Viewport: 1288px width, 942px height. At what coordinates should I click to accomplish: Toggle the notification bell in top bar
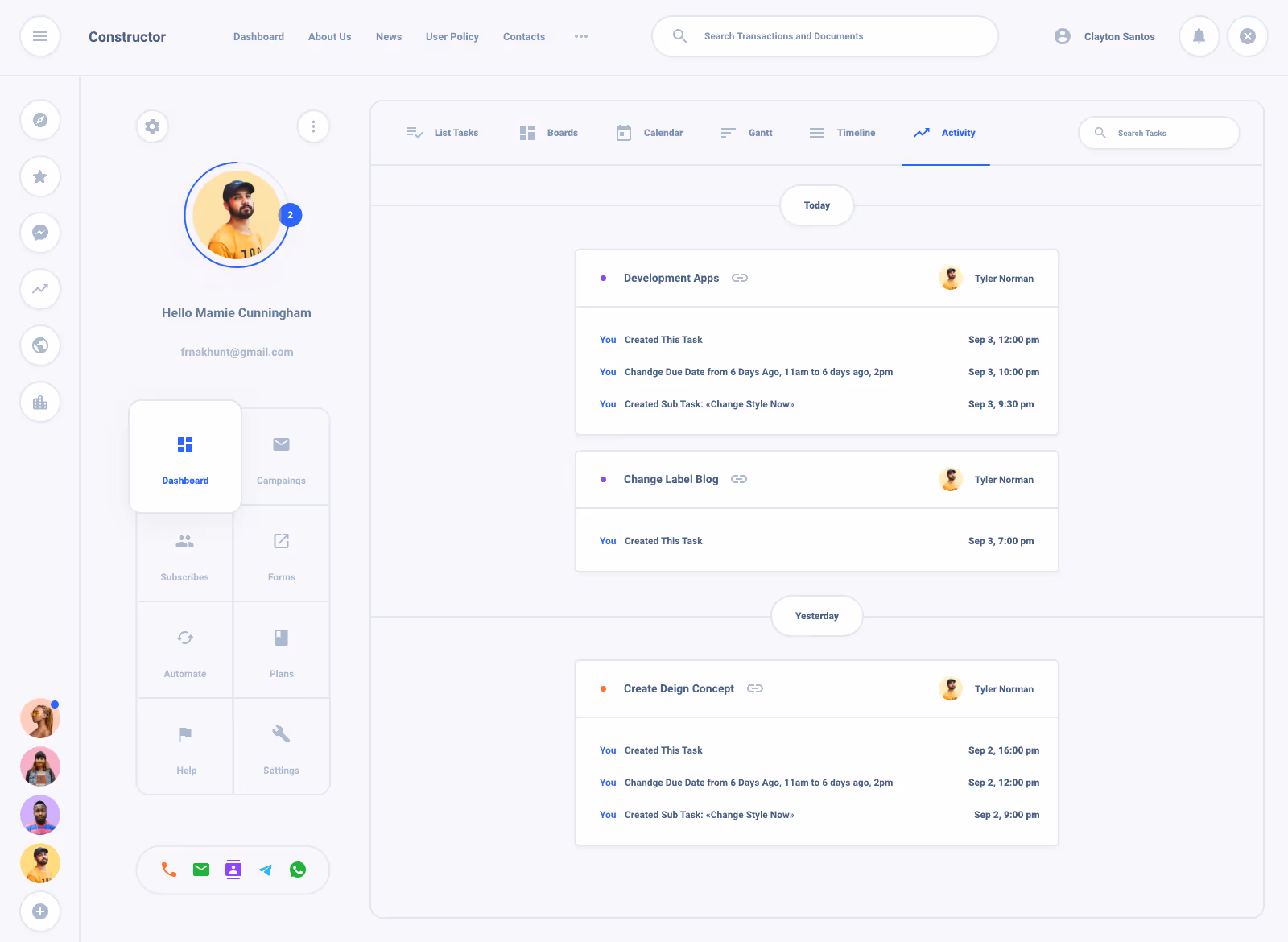point(1199,36)
